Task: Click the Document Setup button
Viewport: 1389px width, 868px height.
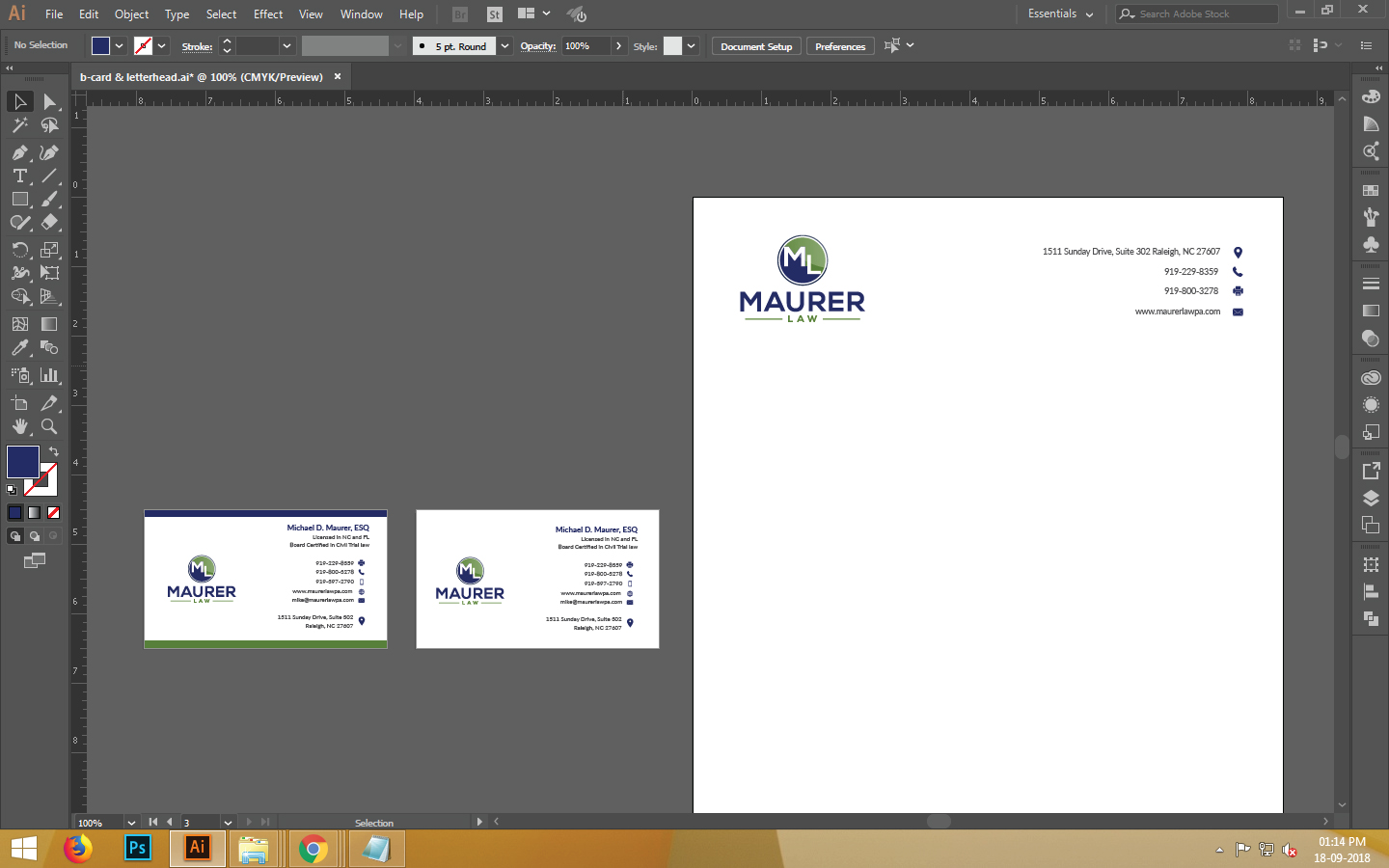Action: pyautogui.click(x=756, y=46)
